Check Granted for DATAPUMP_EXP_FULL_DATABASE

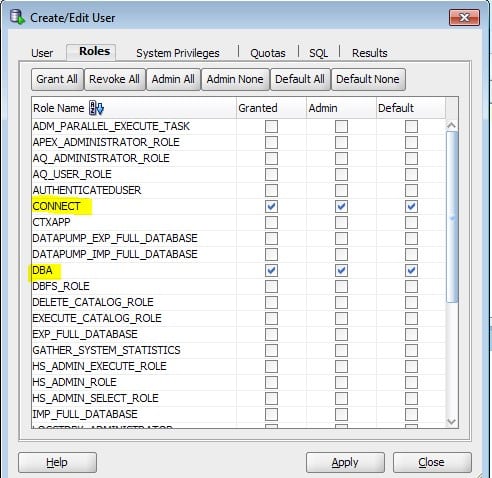point(271,238)
